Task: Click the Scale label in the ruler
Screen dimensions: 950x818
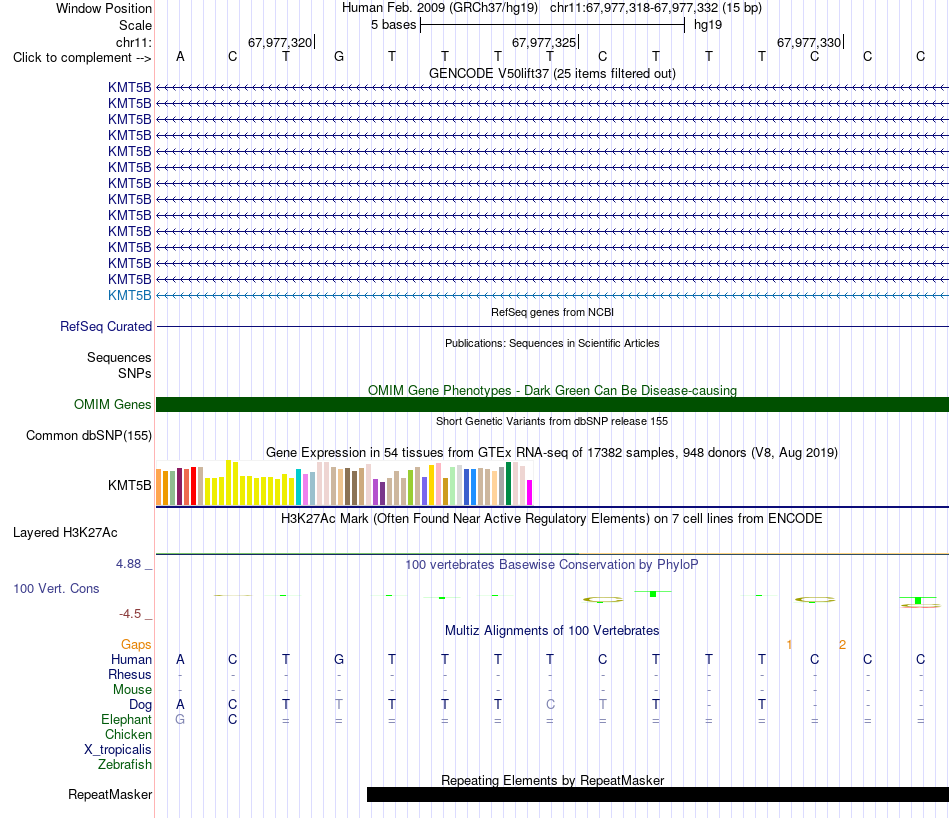Action: tap(135, 25)
